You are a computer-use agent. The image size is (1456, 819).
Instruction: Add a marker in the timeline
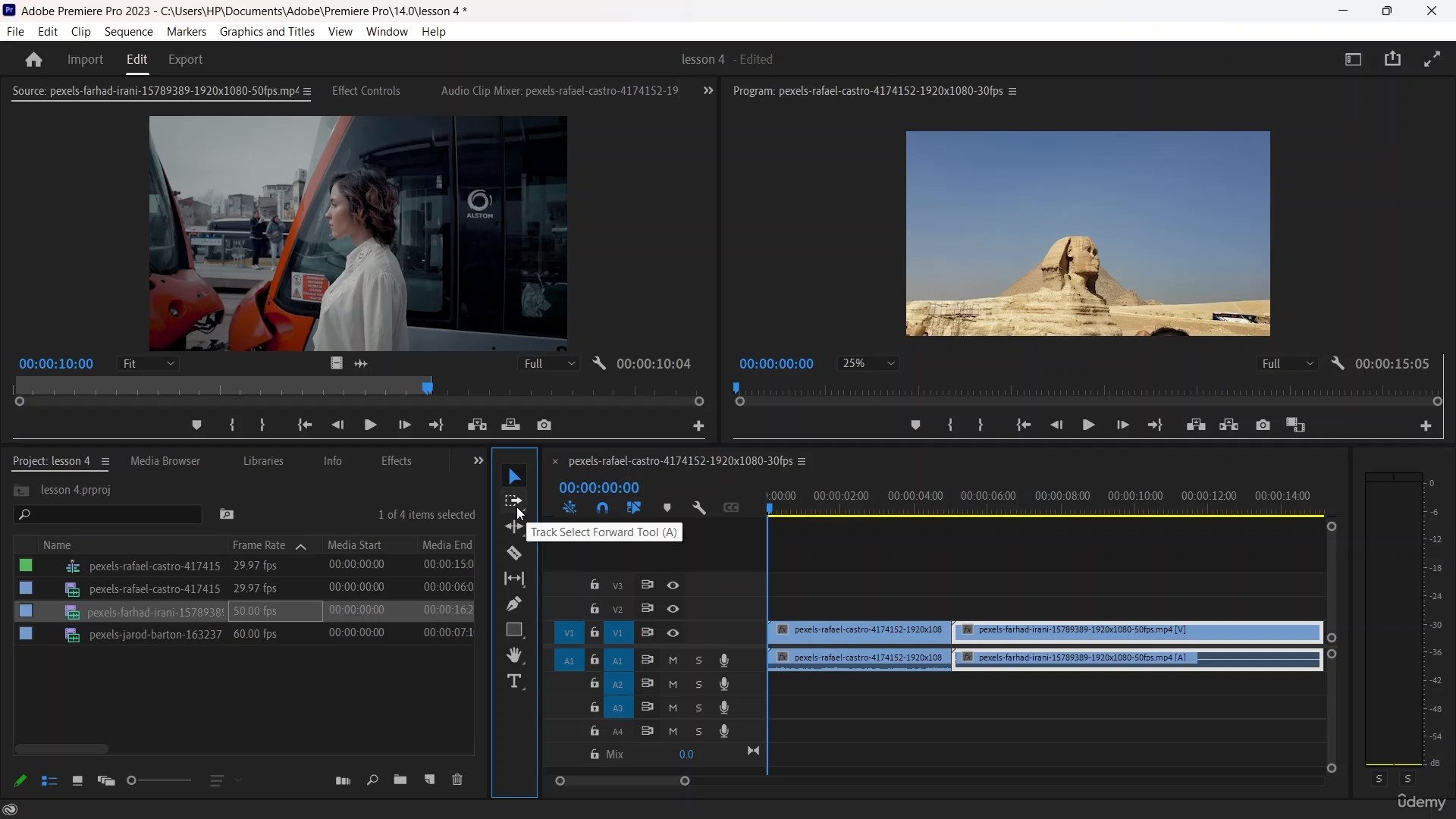pos(667,508)
